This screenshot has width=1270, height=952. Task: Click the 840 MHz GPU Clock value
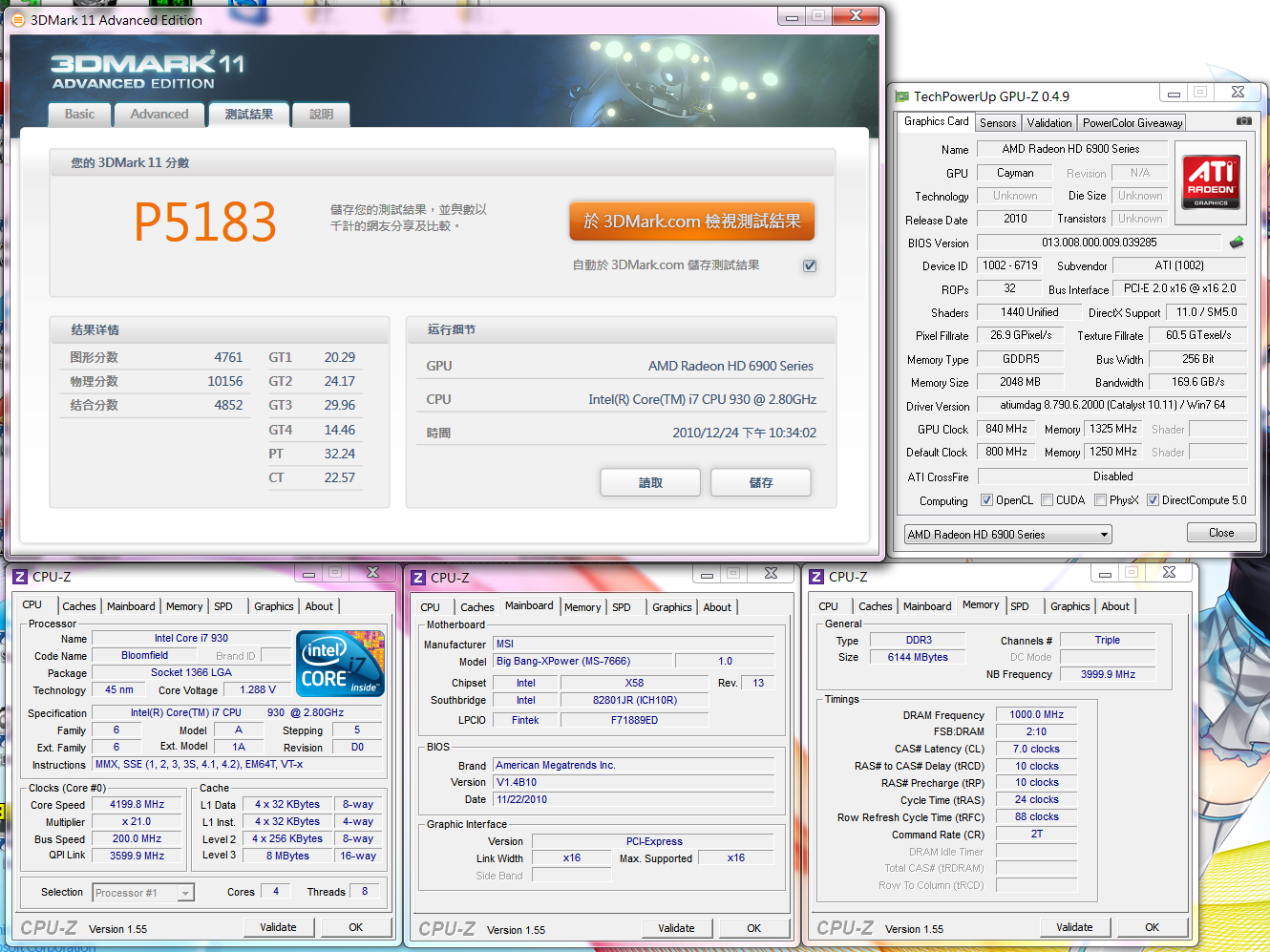tap(1006, 429)
